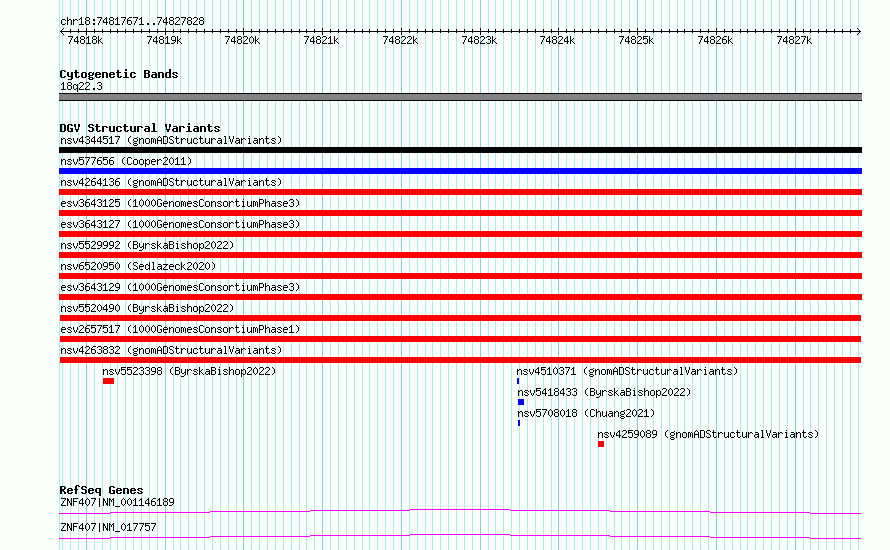890x550 pixels.
Task: Select the nsv577656 blue variant bar
Action: [460, 171]
